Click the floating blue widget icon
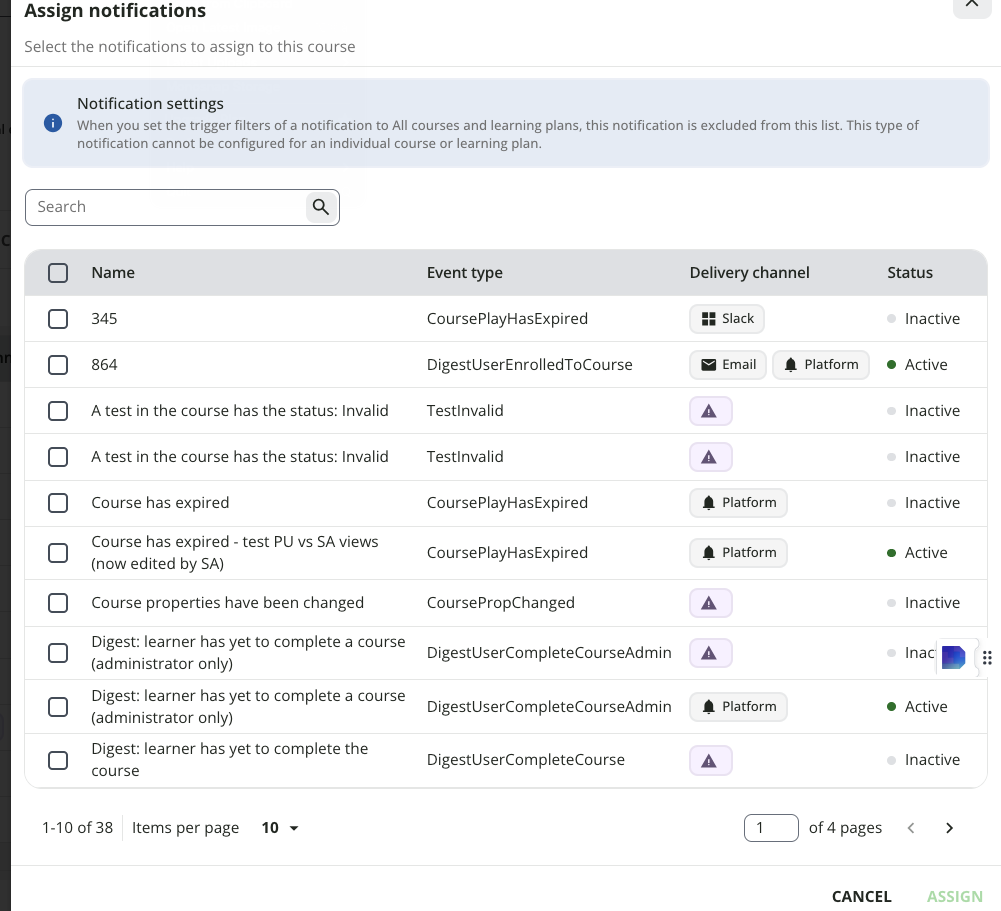The width and height of the screenshot is (1001, 911). pos(953,657)
